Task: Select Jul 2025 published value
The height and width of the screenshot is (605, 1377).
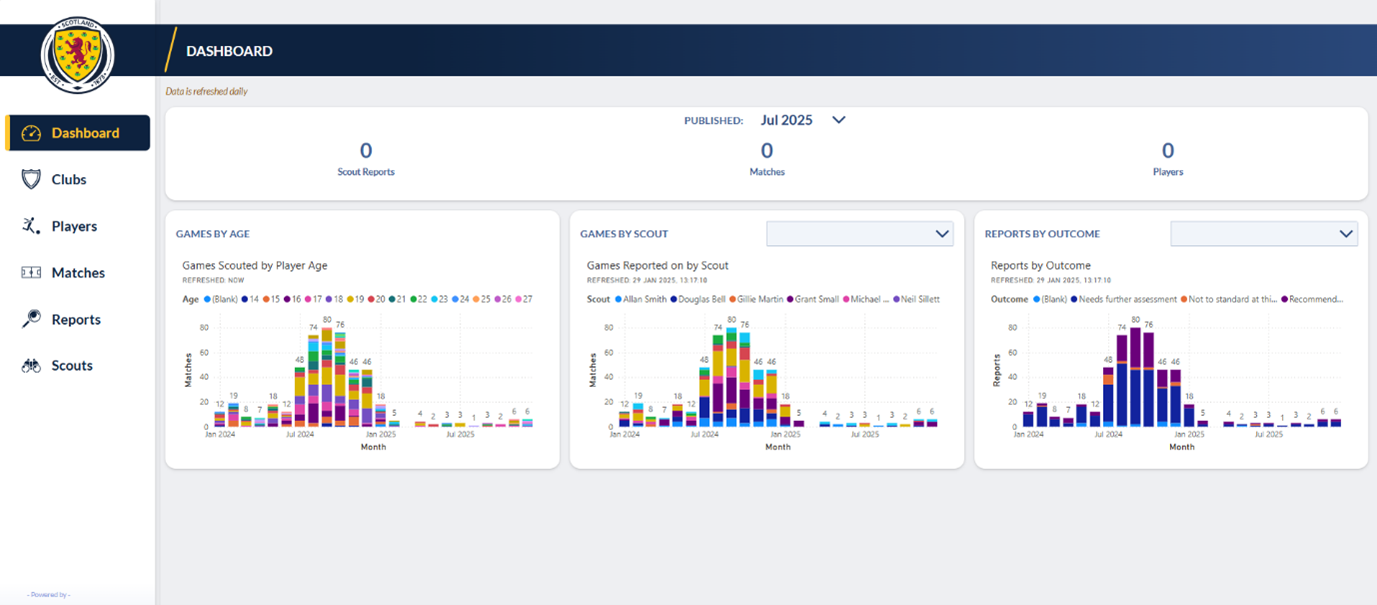Action: [x=786, y=120]
